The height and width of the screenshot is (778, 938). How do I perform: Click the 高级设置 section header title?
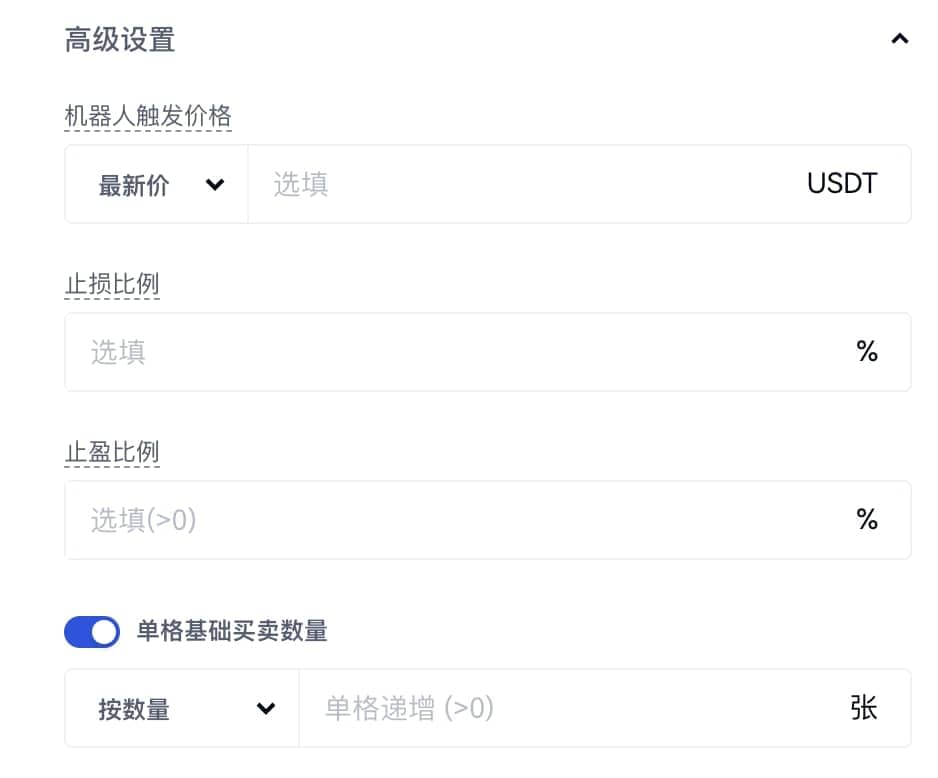pos(119,40)
